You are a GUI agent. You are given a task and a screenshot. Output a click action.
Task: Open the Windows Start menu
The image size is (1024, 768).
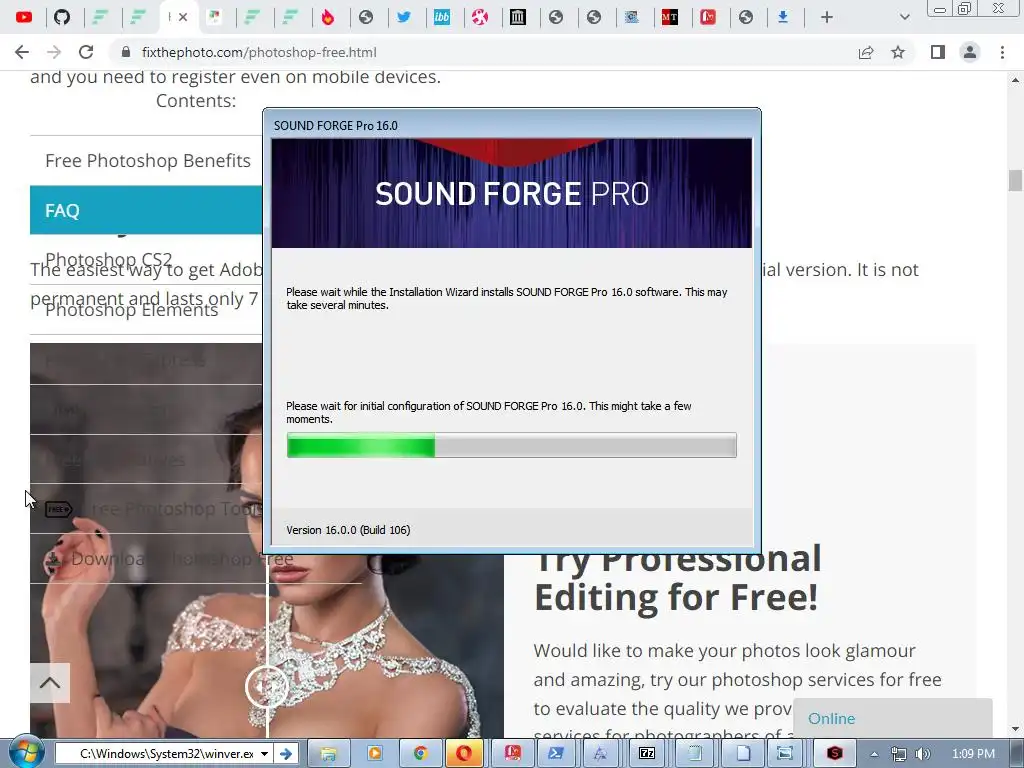click(25, 753)
